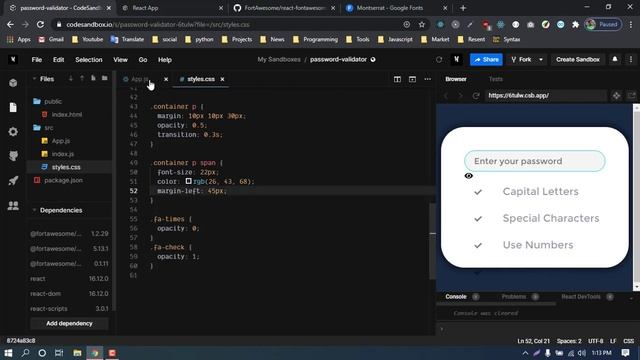Viewport: 640px width, 360px height.
Task: Click the Fork button
Action: click(x=521, y=60)
